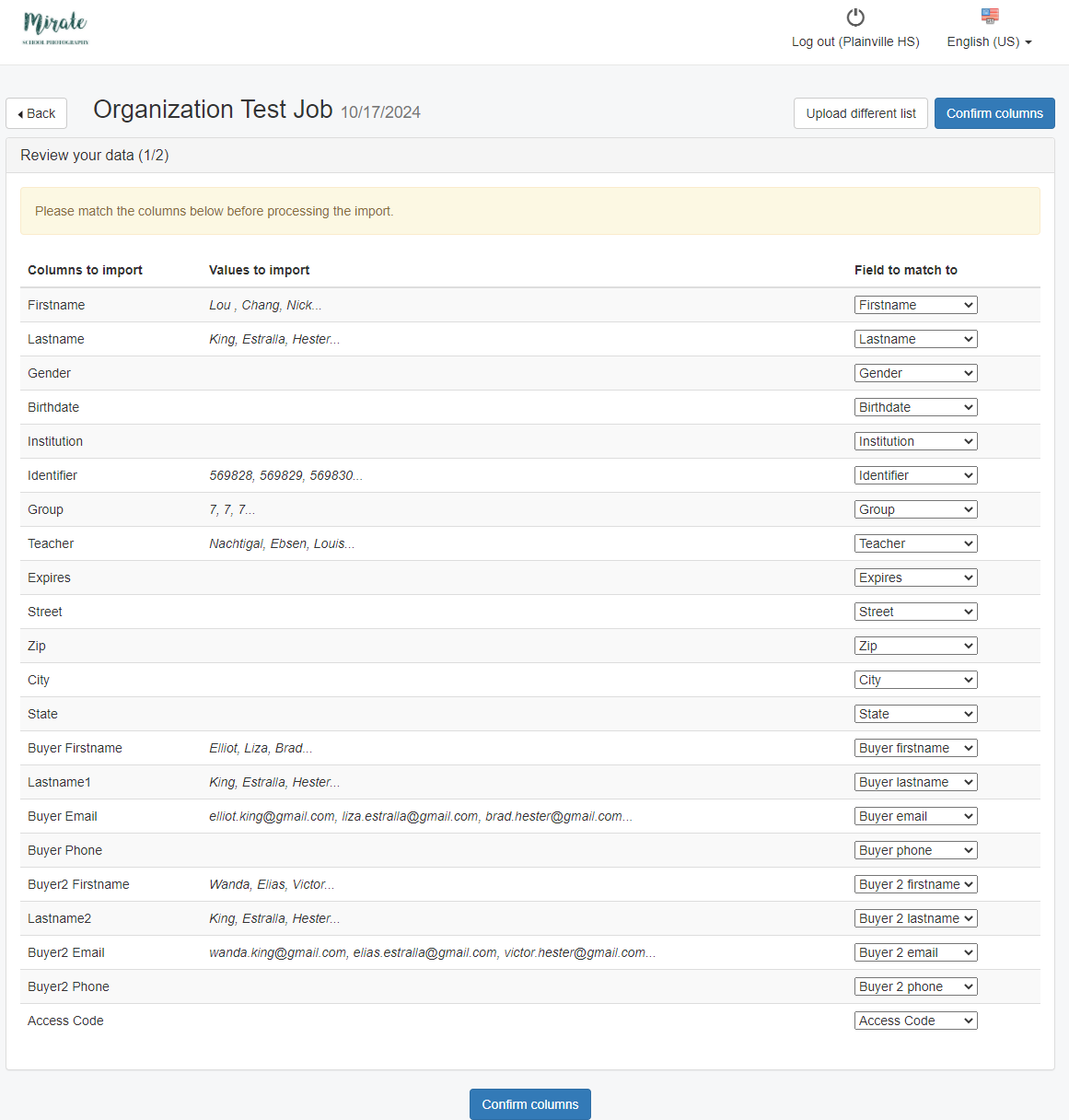Screen dimensions: 1069x1120
Task: Click the '569828, 569829, 569830...' identifier values
Action: tap(285, 475)
